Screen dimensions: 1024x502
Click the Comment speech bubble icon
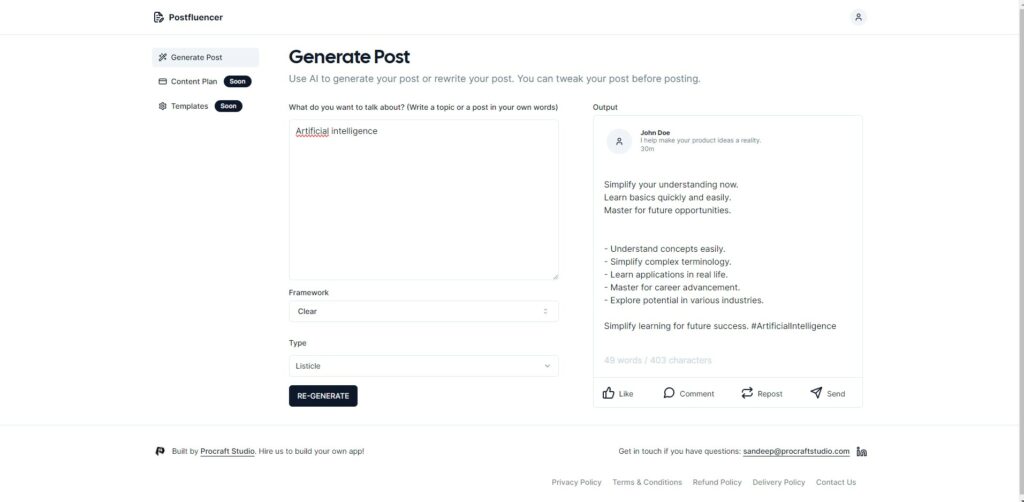669,393
